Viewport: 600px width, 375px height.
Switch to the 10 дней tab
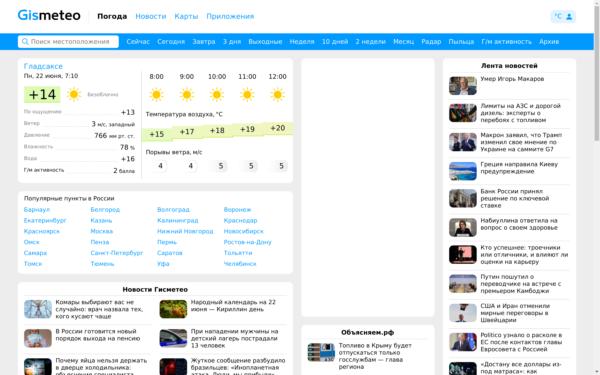pos(335,41)
